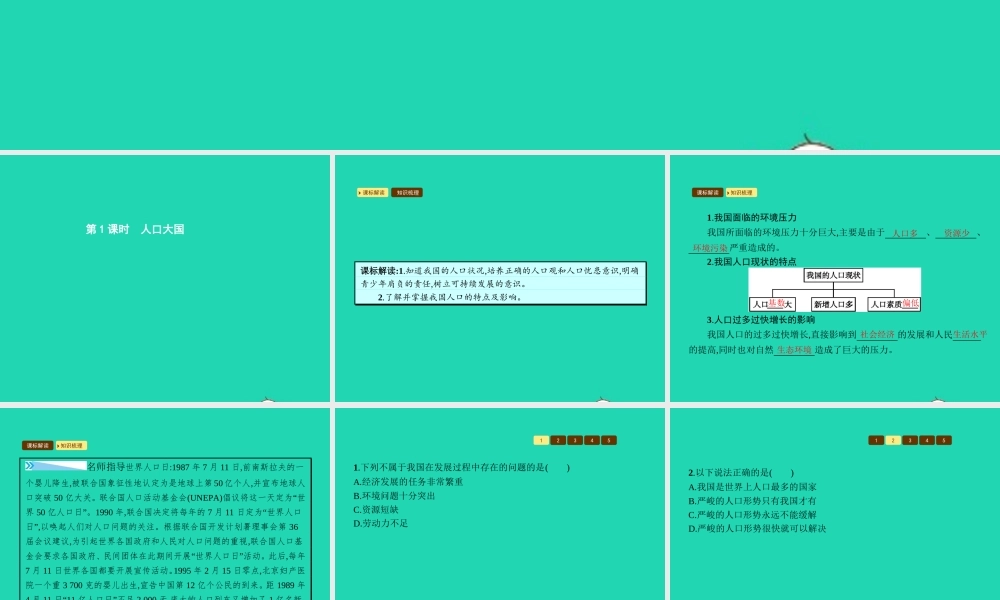
Task: Click the 课标解读 objectives text box
Action: click(501, 283)
